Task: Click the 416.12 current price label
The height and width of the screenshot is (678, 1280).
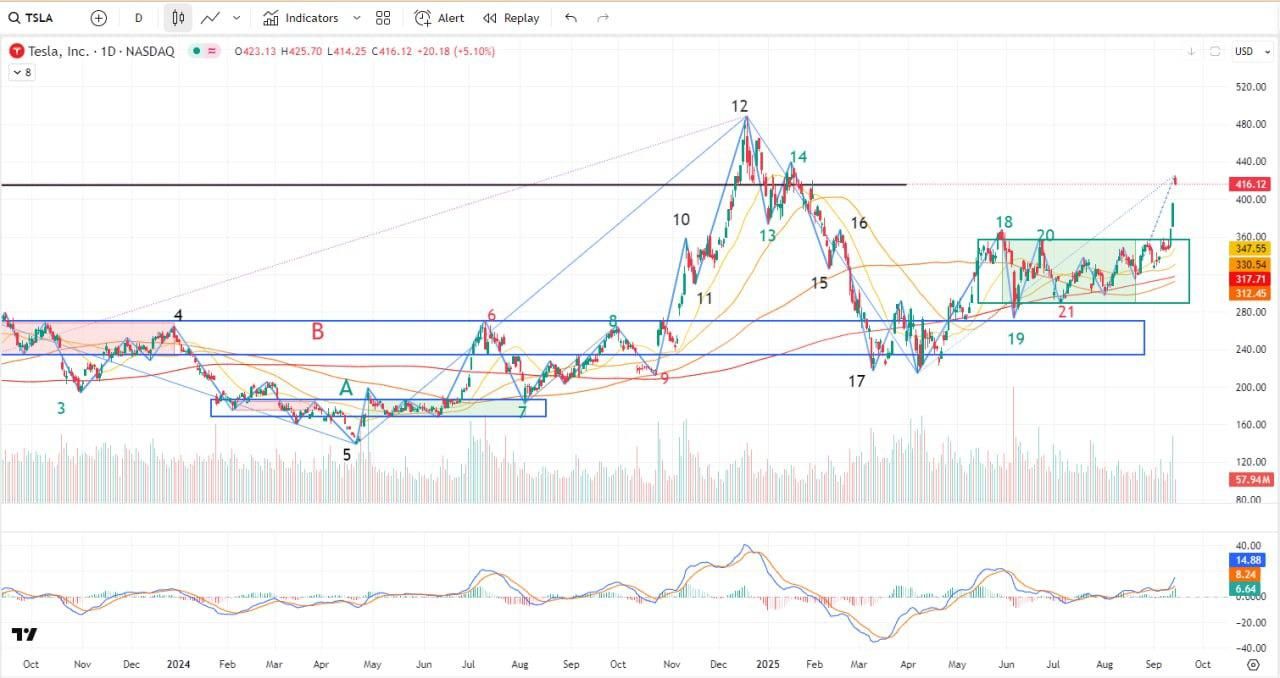Action: coord(1251,185)
